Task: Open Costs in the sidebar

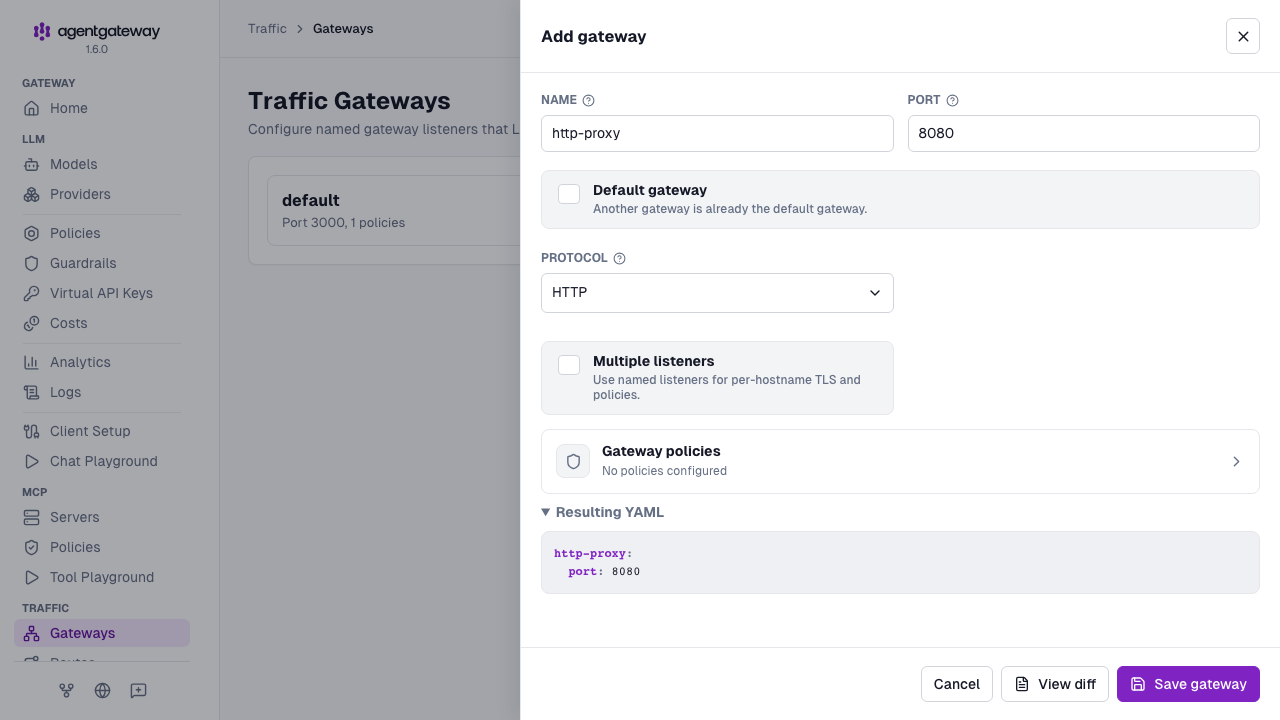Action: tap(102, 323)
